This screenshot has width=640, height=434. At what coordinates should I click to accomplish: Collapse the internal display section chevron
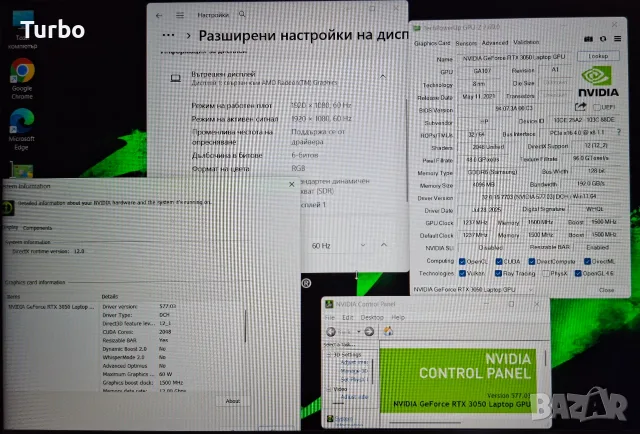(383, 76)
